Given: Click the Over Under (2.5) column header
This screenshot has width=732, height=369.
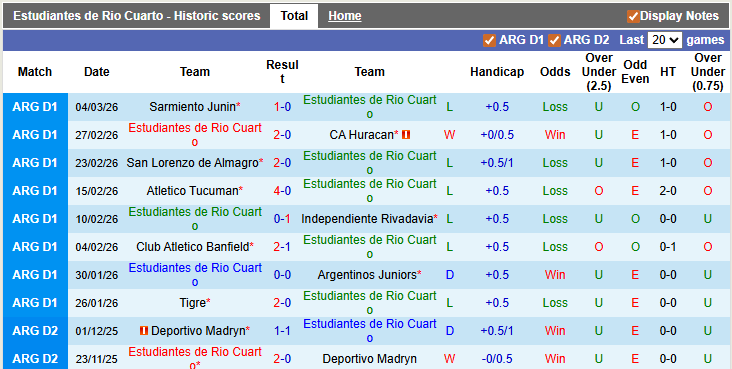Looking at the screenshot, I should click(599, 72).
